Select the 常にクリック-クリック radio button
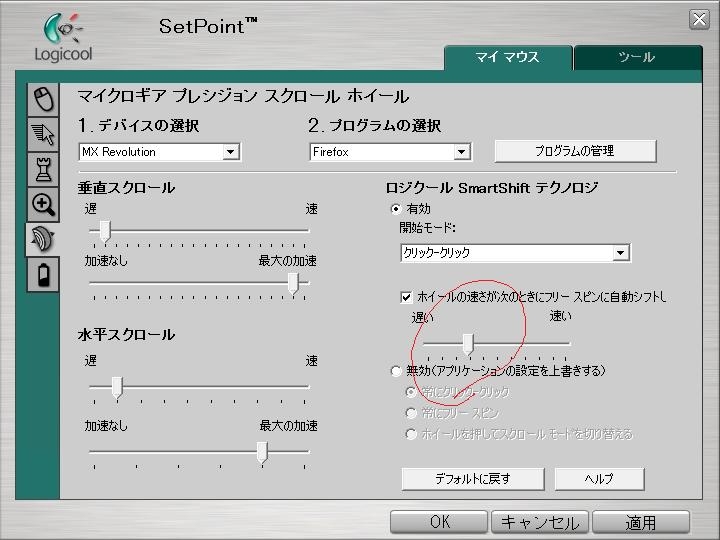Viewport: 720px width, 540px height. [x=411, y=392]
